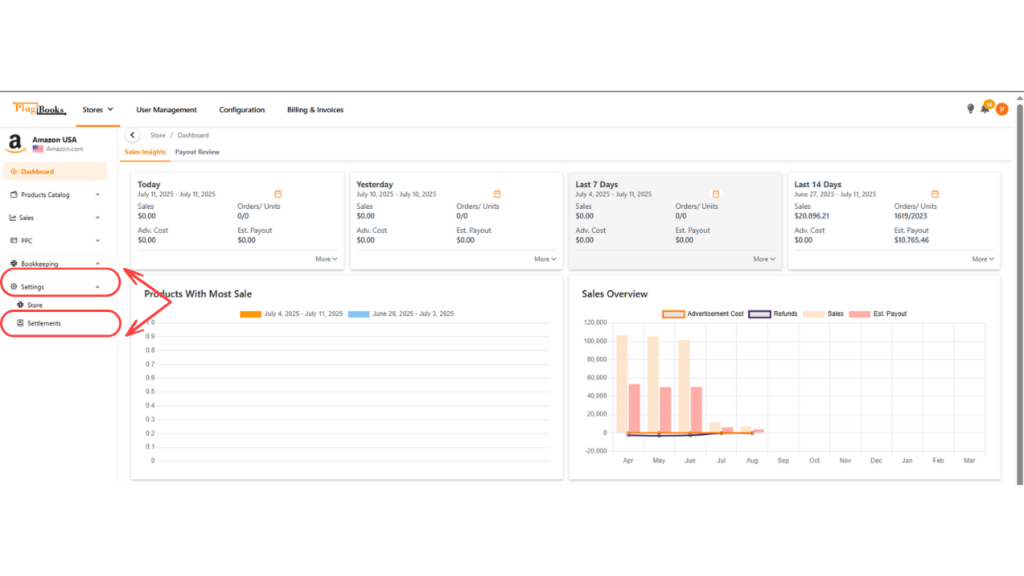Open the Stores dropdown menu
The height and width of the screenshot is (576, 1024).
(97, 110)
